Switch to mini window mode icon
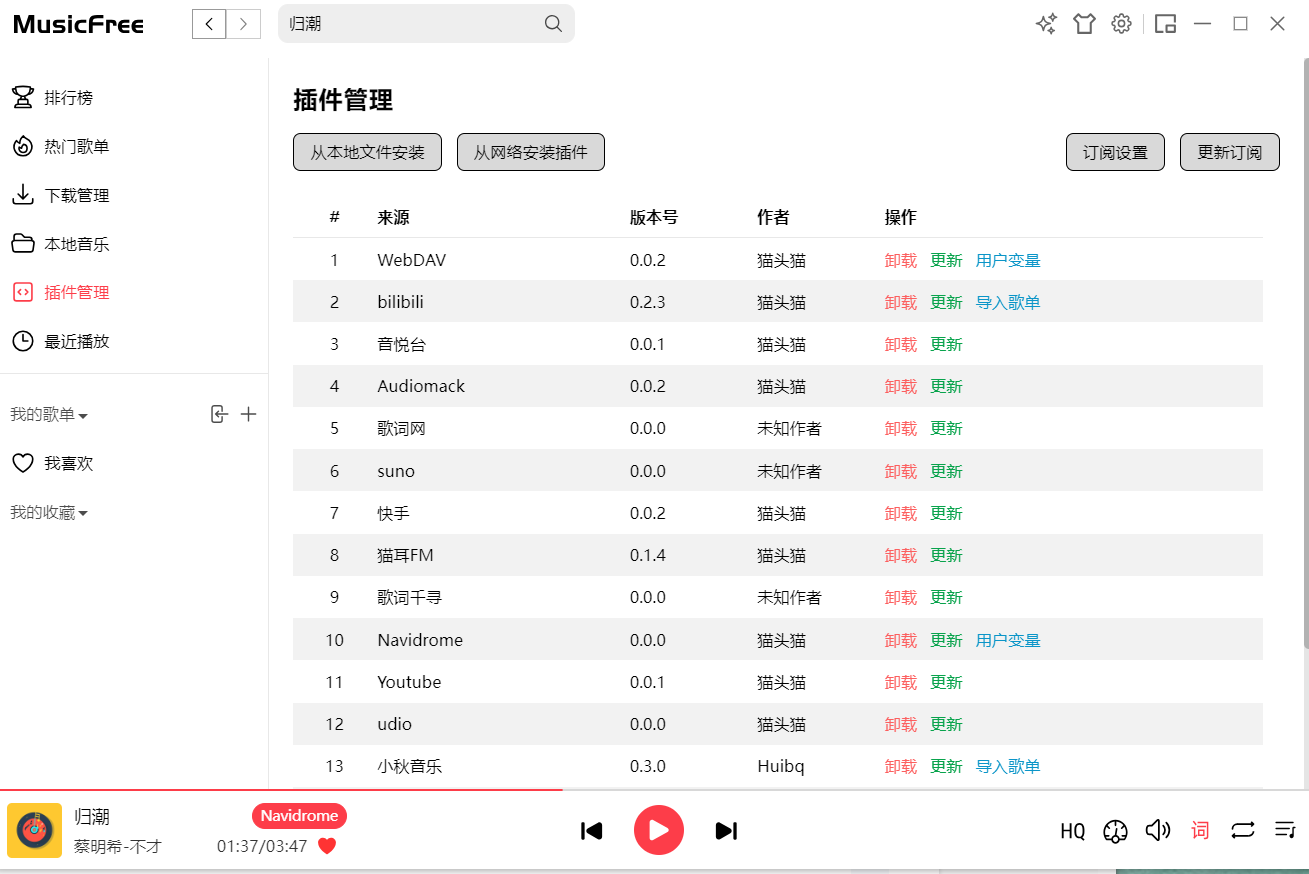 [1165, 24]
